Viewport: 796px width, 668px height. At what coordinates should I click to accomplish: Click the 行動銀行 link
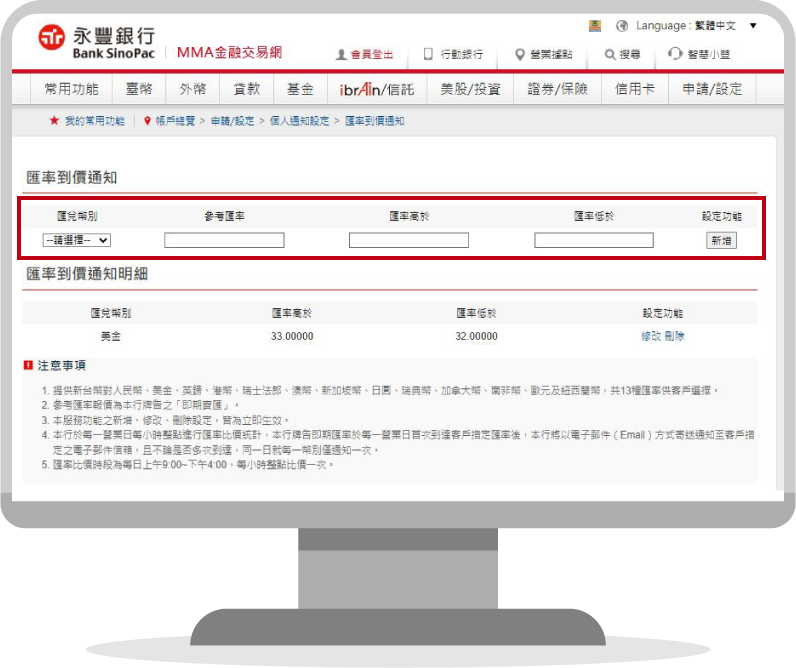pos(461,54)
